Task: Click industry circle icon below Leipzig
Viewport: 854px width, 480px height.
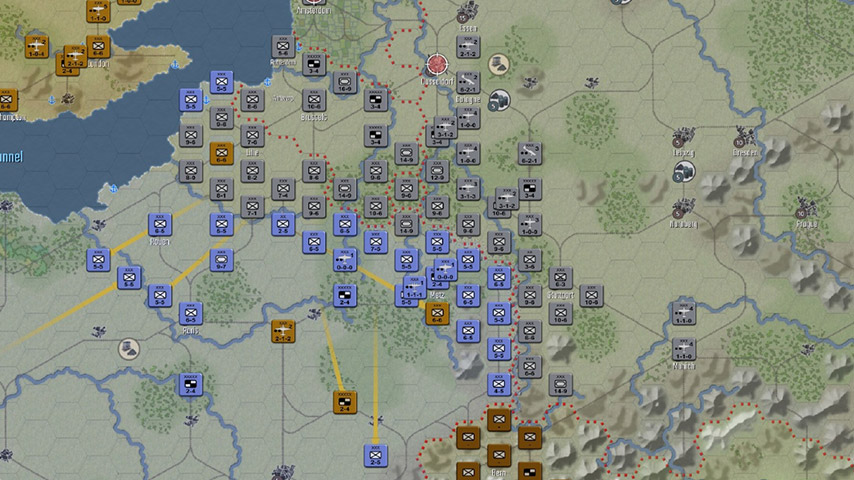Action: pos(684,172)
